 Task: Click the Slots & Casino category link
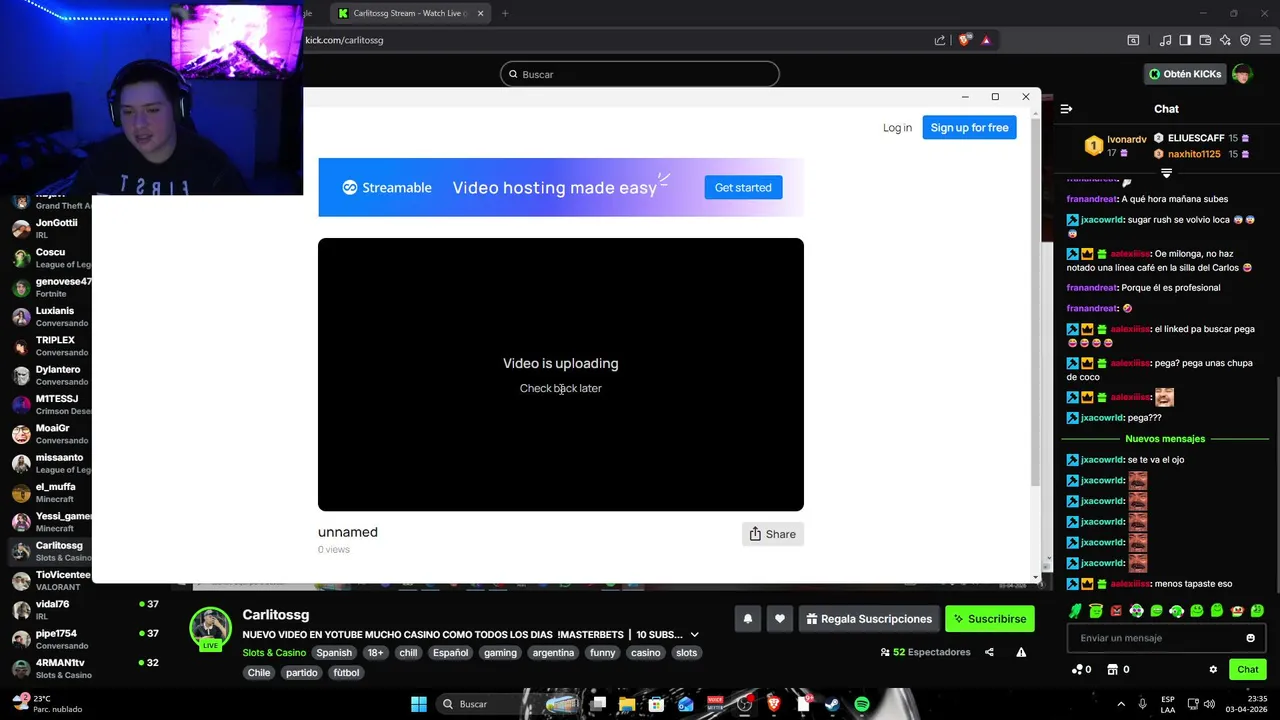274,653
